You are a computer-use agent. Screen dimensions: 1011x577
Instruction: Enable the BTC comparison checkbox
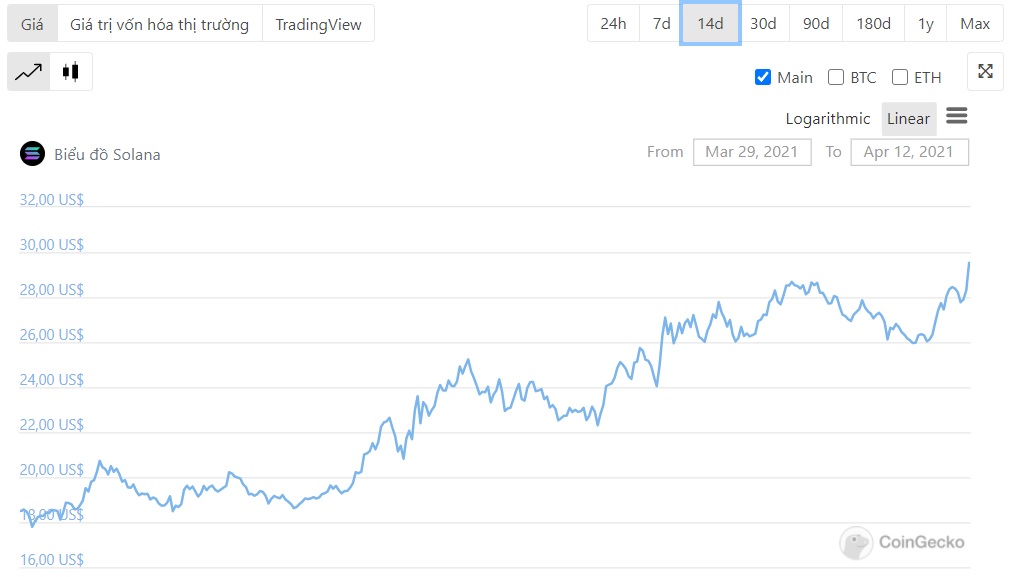(835, 77)
